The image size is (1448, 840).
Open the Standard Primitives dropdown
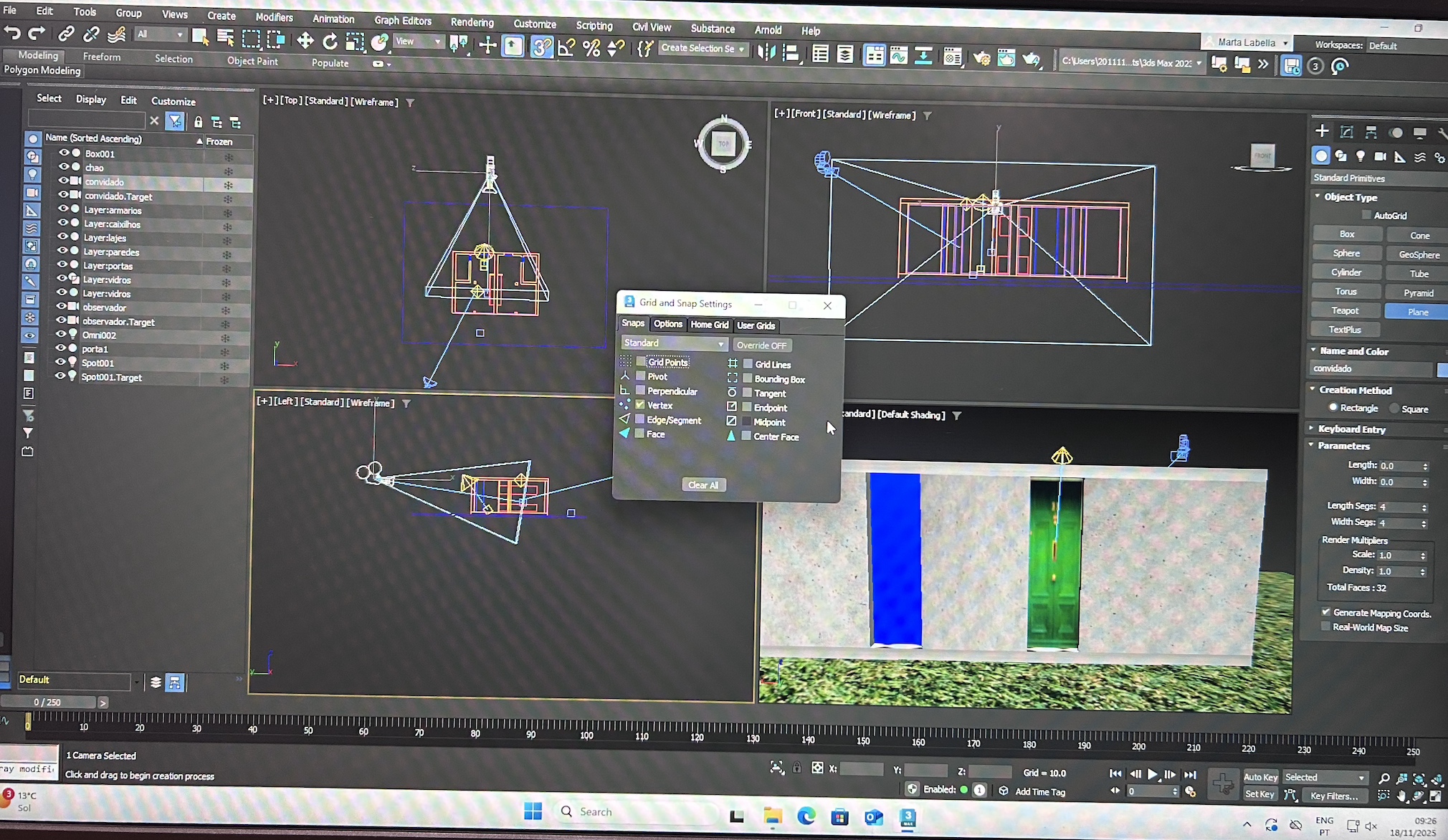tap(1376, 178)
